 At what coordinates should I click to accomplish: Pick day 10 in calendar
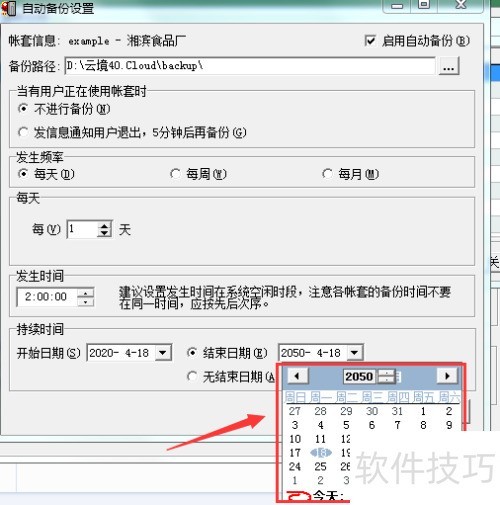[295, 439]
